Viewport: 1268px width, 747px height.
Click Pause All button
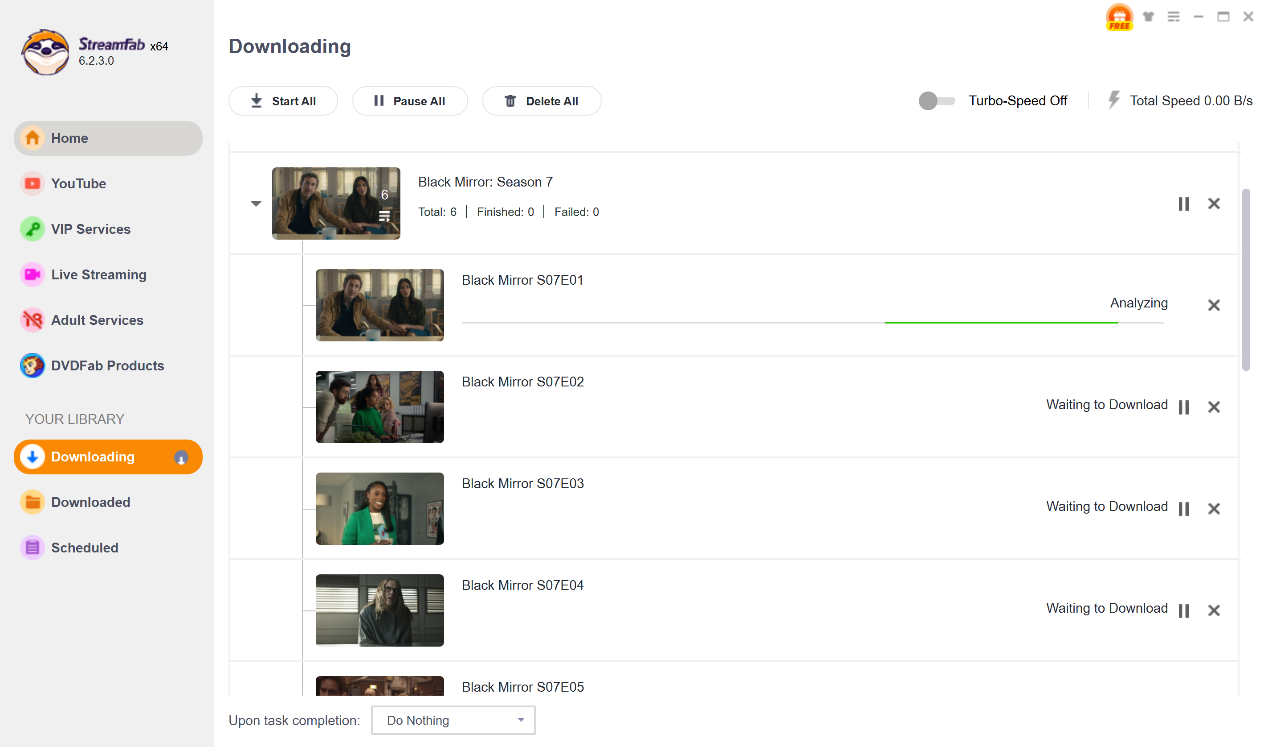[x=410, y=101]
